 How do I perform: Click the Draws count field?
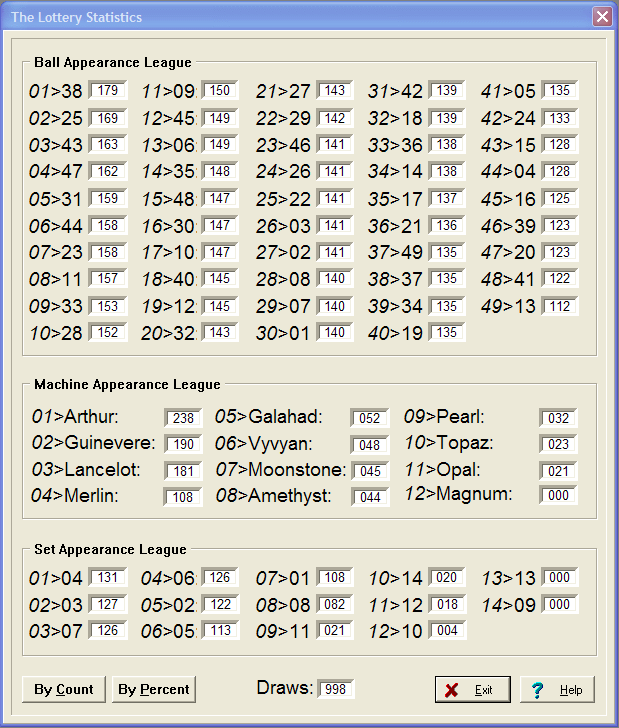coord(337,689)
